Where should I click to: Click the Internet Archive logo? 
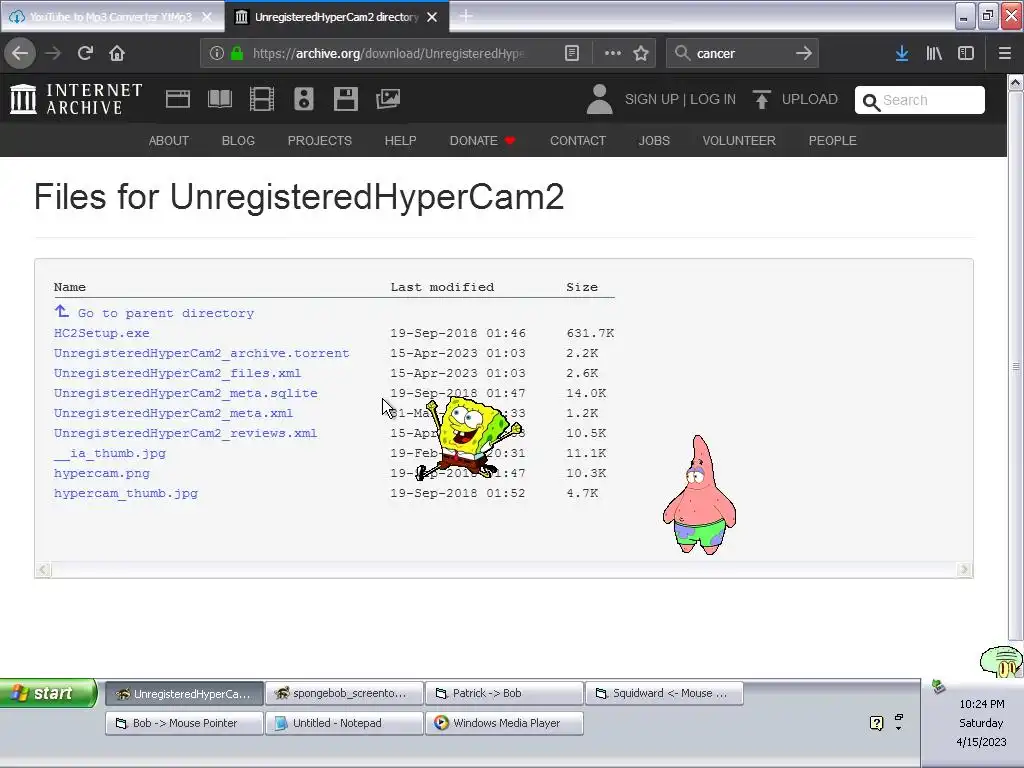coord(76,99)
